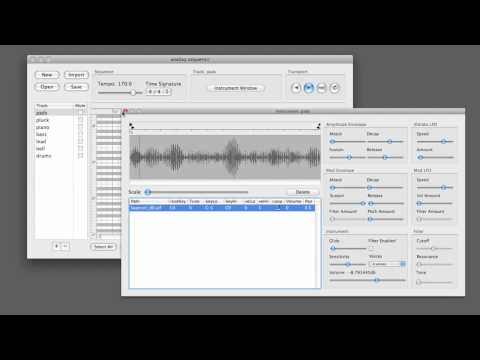Open the Voices dropdown
The width and height of the screenshot is (480, 360).
coord(387,264)
